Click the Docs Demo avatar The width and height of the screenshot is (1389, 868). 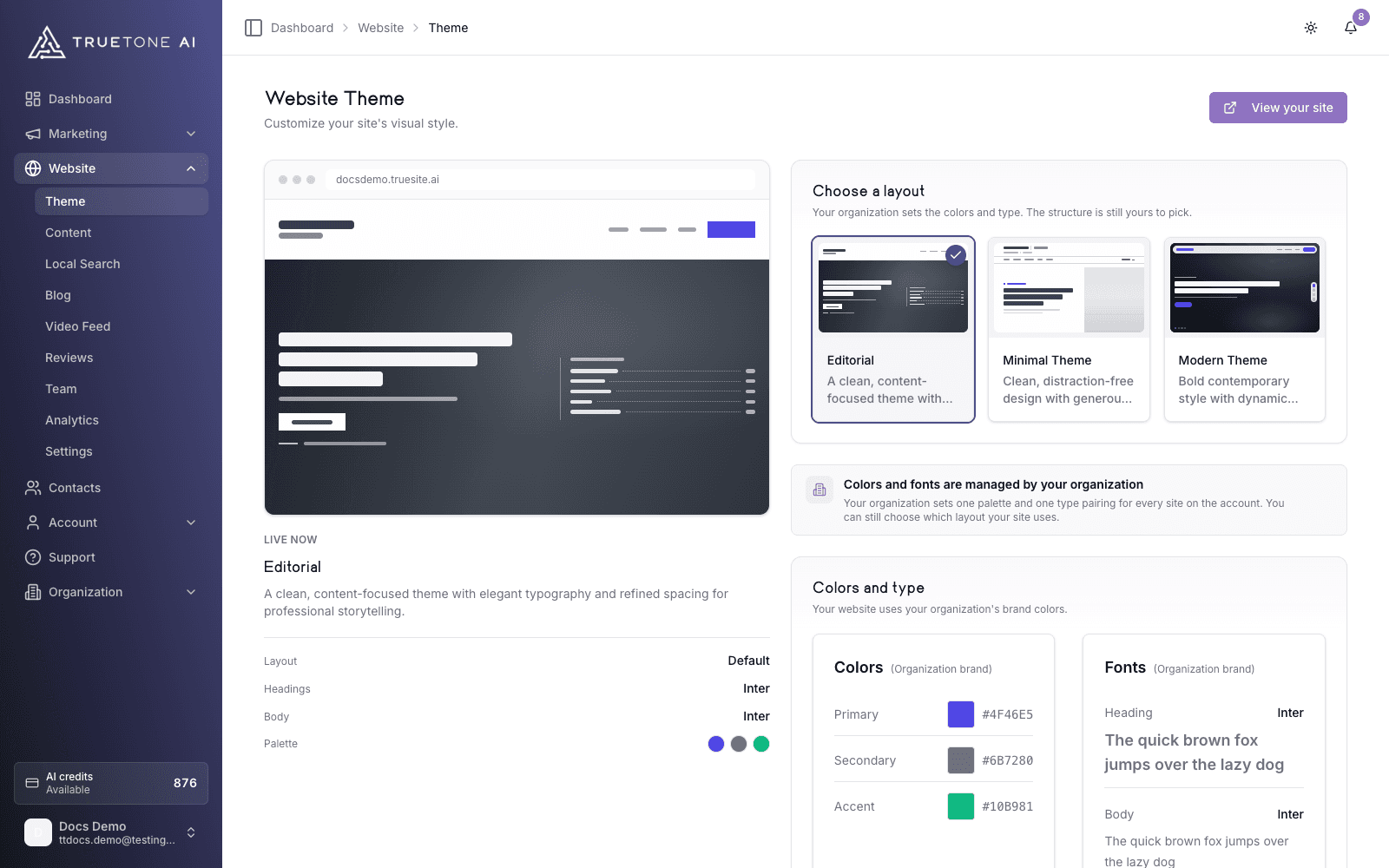point(38,832)
